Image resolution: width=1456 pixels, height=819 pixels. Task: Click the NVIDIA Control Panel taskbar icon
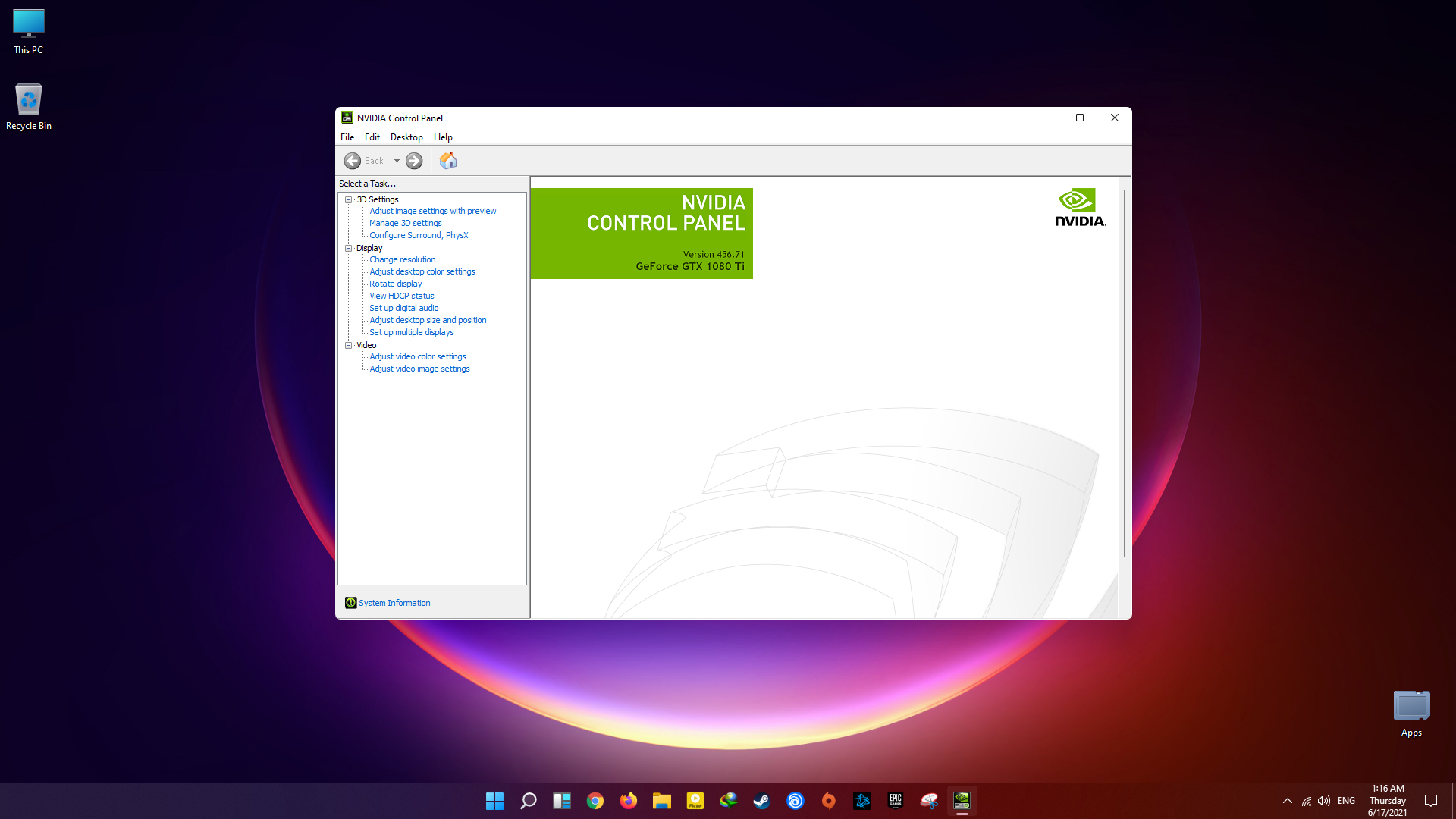tap(962, 801)
